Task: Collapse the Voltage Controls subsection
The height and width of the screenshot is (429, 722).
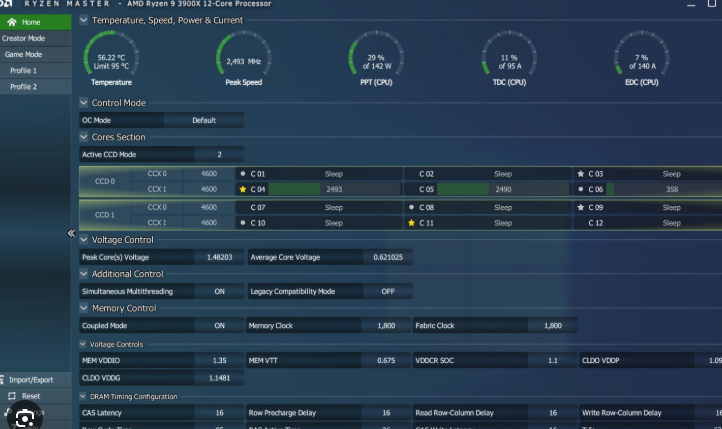Action: coord(82,344)
